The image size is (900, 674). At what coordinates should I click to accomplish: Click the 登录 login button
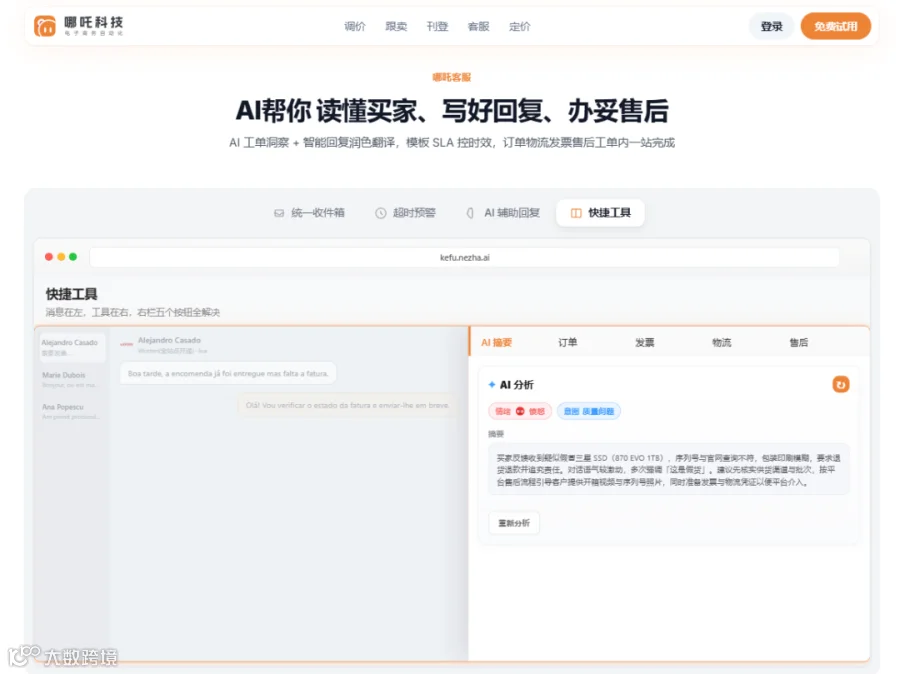(771, 26)
